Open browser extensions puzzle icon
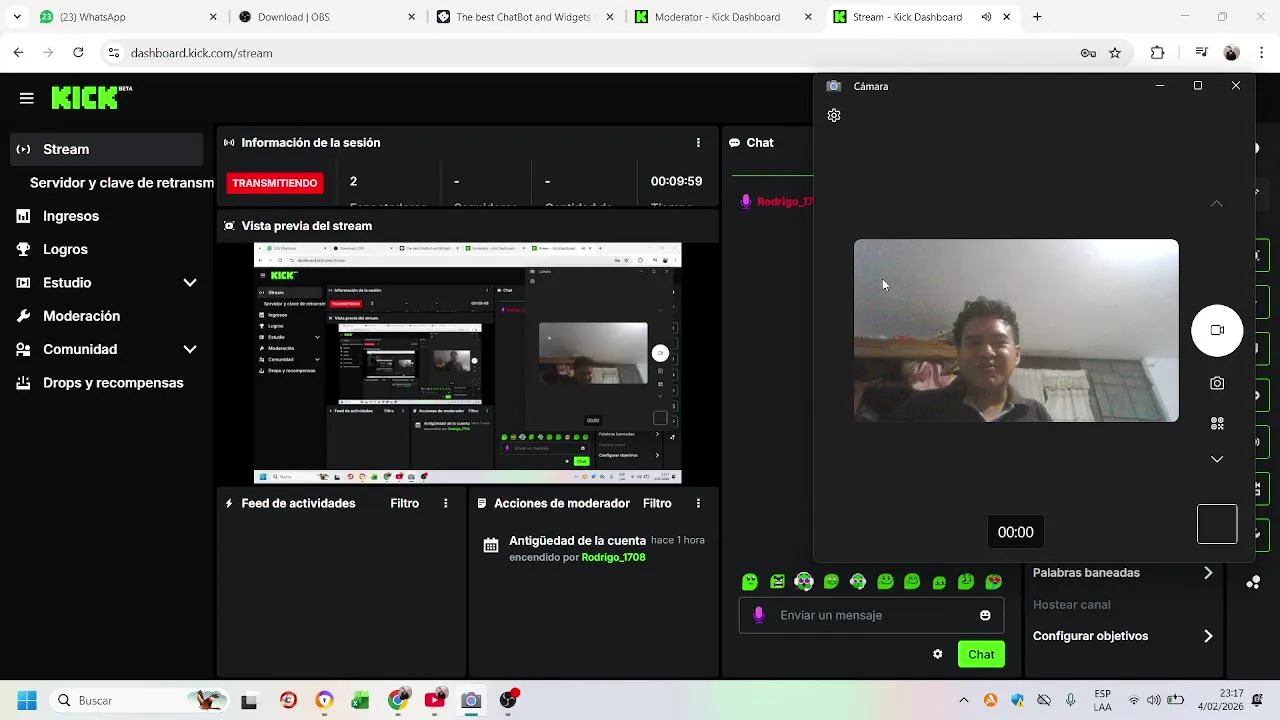The width and height of the screenshot is (1280, 720). [1158, 53]
